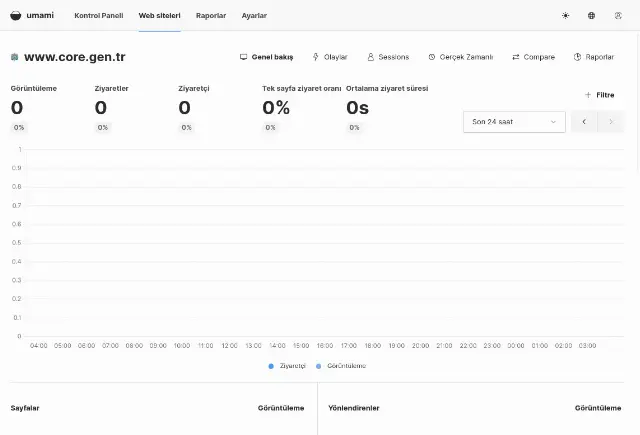Go to previous date range arrow

click(x=584, y=122)
